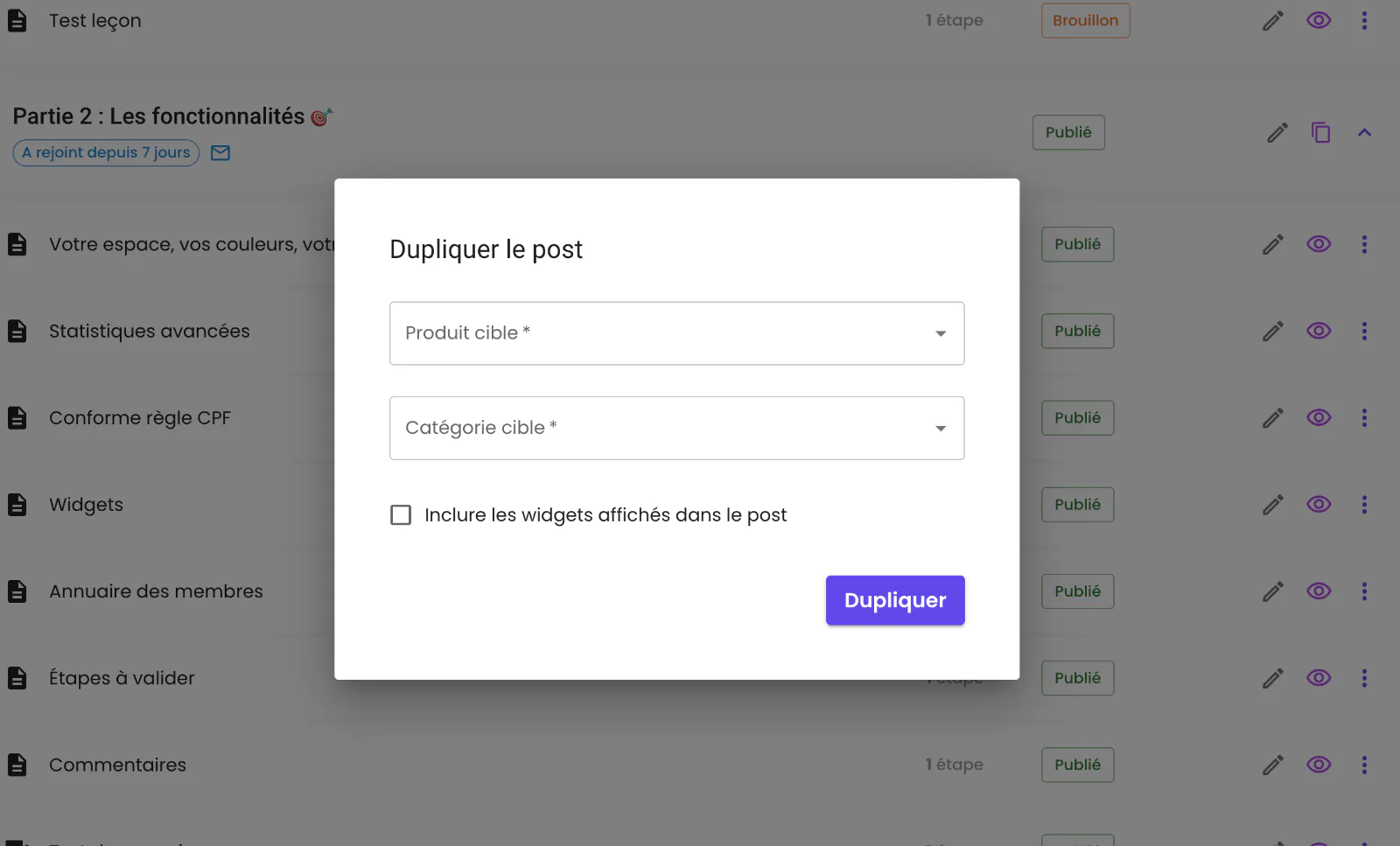1400x846 pixels.
Task: Preview the Test leçon lesson
Action: [1319, 20]
